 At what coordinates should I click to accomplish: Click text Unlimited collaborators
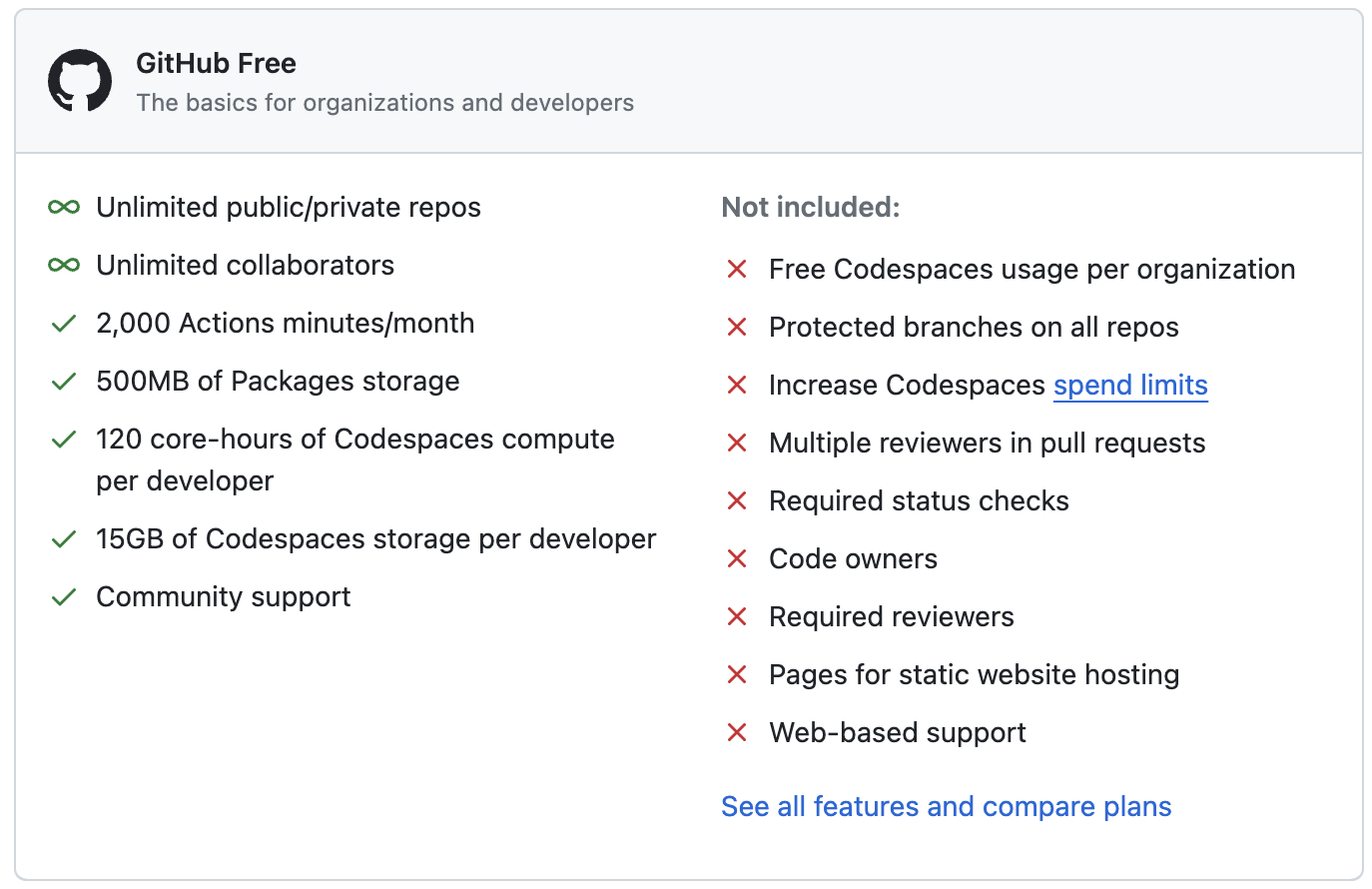pyautogui.click(x=245, y=265)
